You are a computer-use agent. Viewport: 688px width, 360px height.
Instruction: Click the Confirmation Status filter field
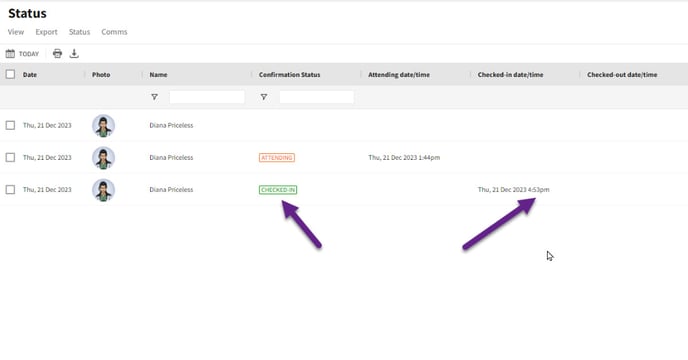click(317, 97)
